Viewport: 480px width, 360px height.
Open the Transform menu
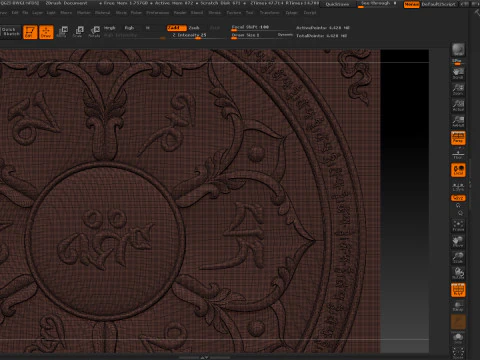[269, 13]
